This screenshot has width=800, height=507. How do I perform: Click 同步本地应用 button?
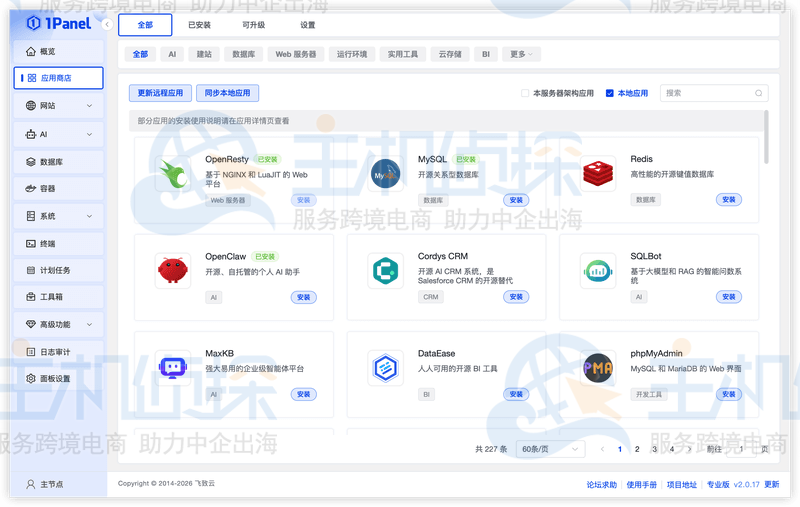click(228, 93)
